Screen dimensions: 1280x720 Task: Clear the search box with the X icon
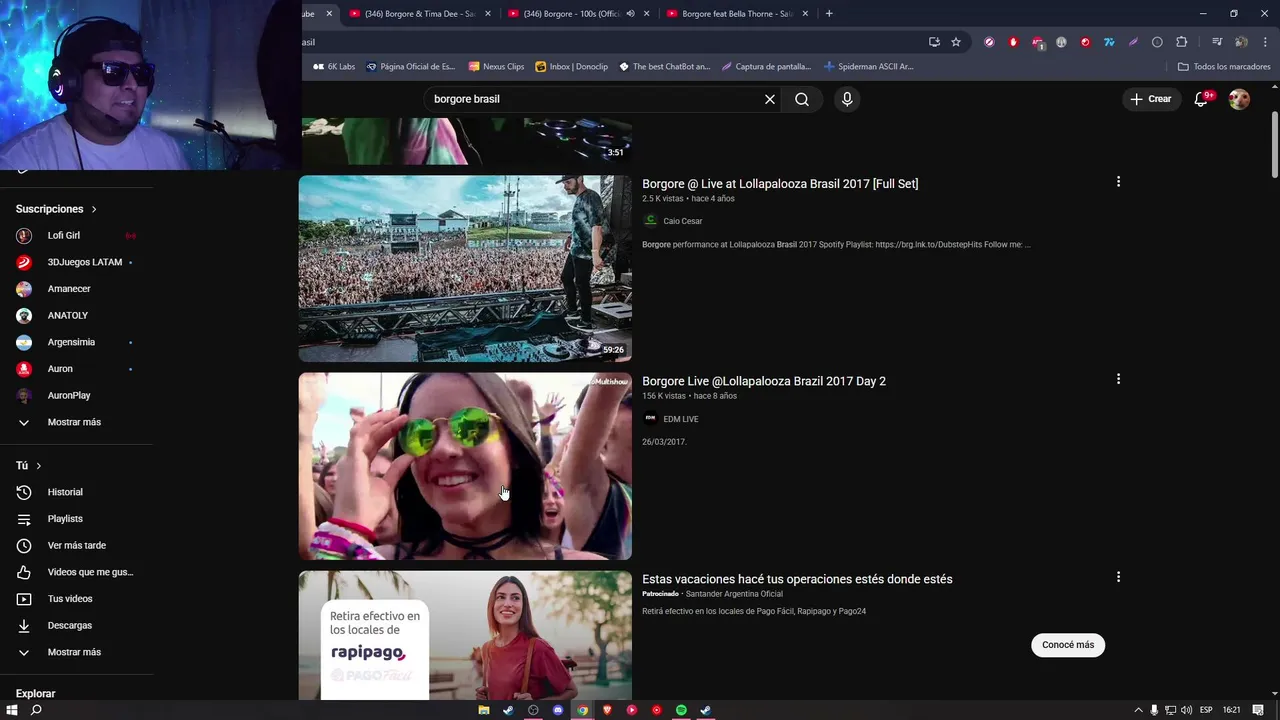[x=770, y=99]
